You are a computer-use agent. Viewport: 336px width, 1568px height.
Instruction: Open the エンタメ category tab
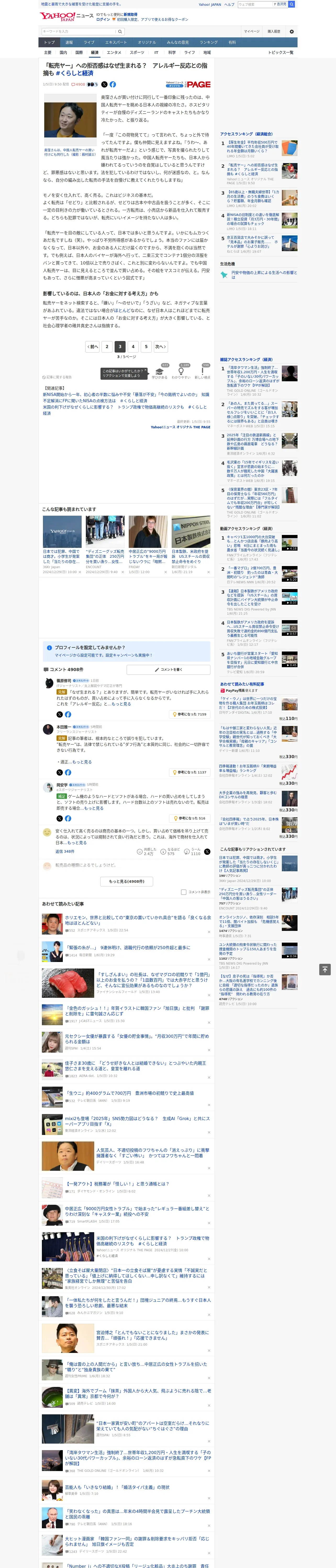(x=114, y=52)
